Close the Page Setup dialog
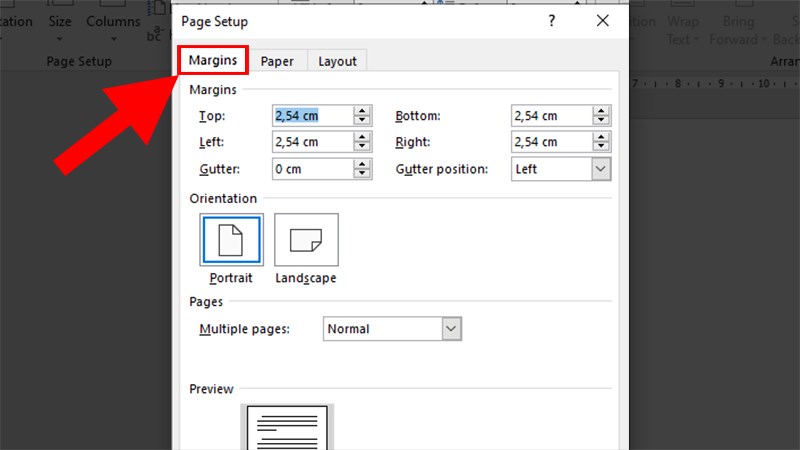The image size is (800, 450). [603, 21]
